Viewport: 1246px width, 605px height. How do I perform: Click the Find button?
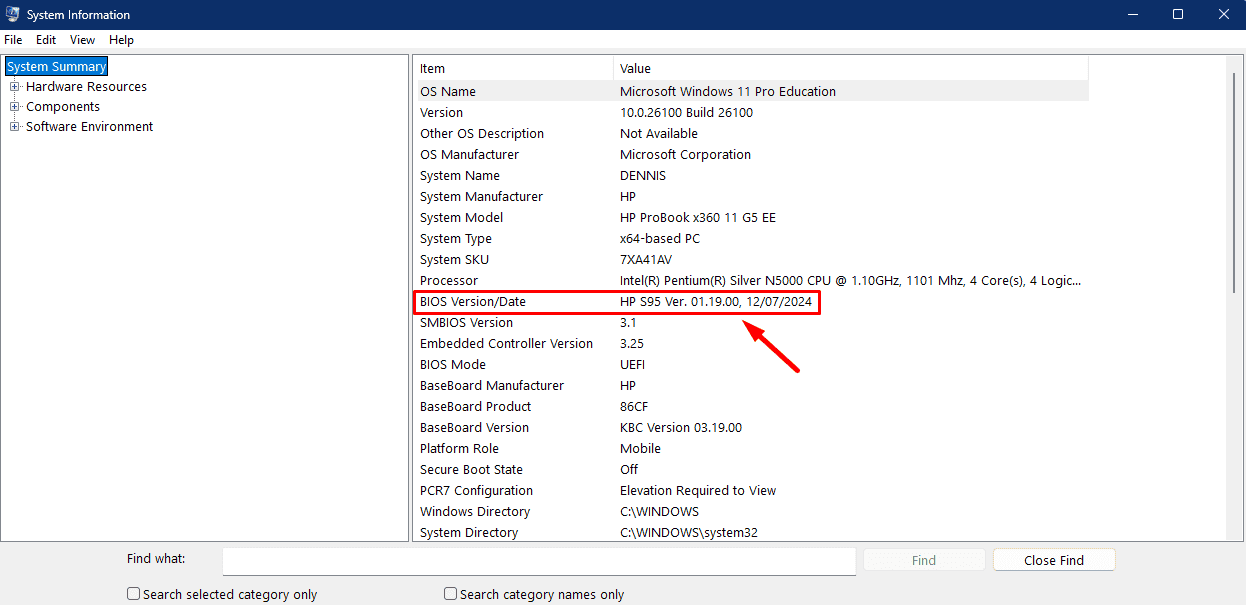[x=923, y=559]
